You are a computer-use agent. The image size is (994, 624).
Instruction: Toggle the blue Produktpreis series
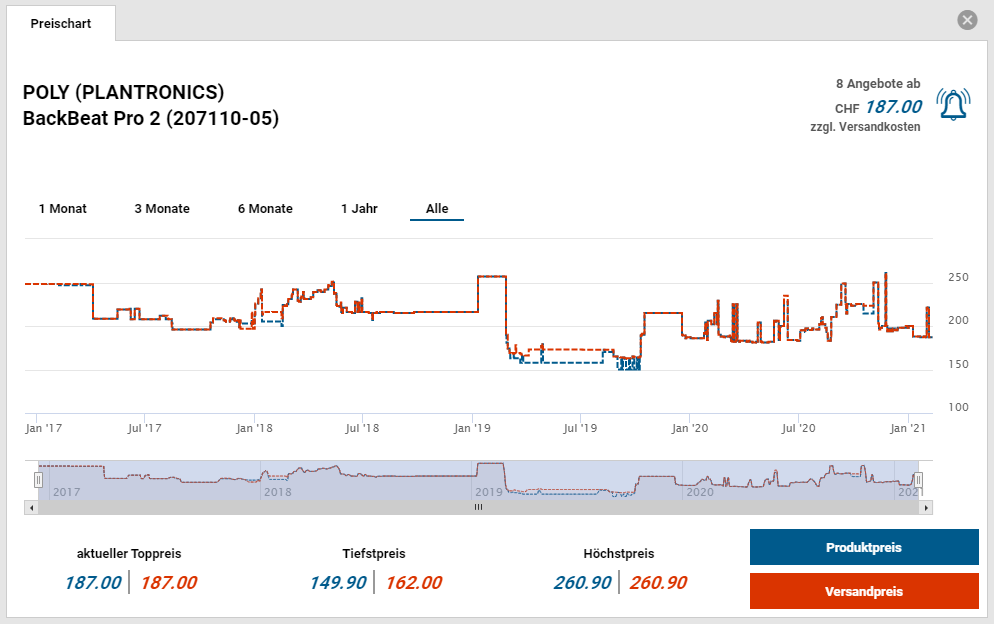point(864,547)
